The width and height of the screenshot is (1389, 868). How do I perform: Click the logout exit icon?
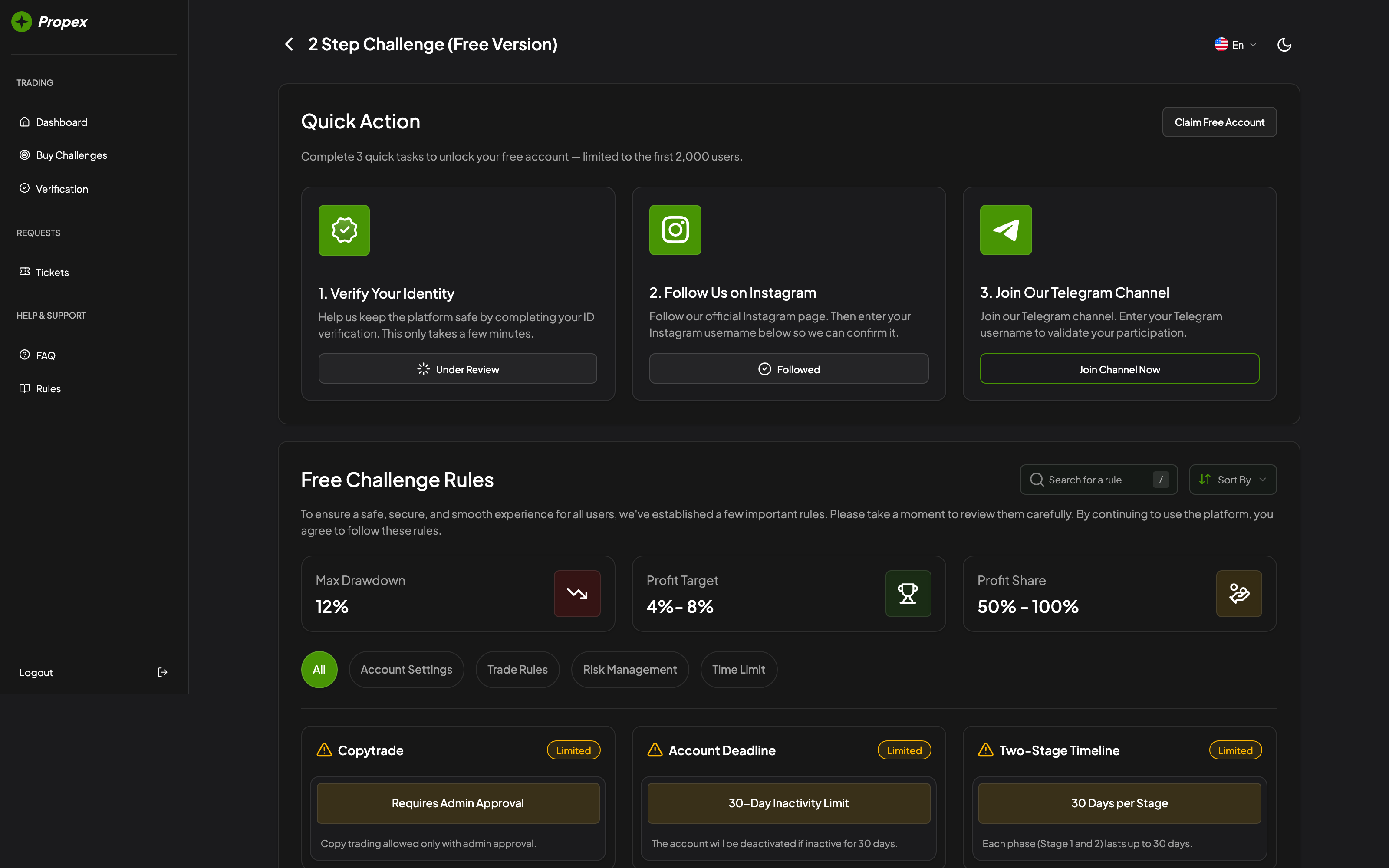click(162, 672)
